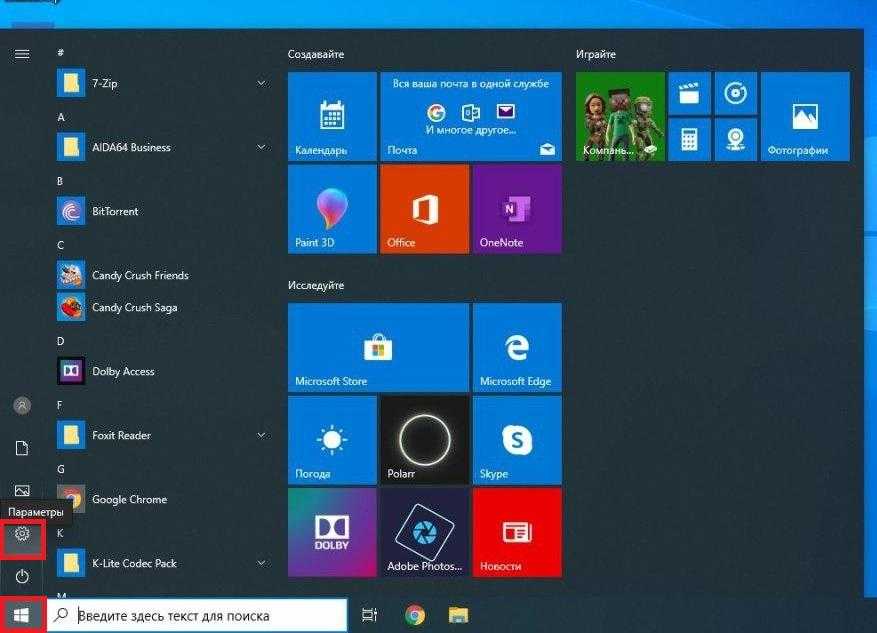This screenshot has width=877, height=633.
Task: Open the Paint 3D tile
Action: pos(332,209)
